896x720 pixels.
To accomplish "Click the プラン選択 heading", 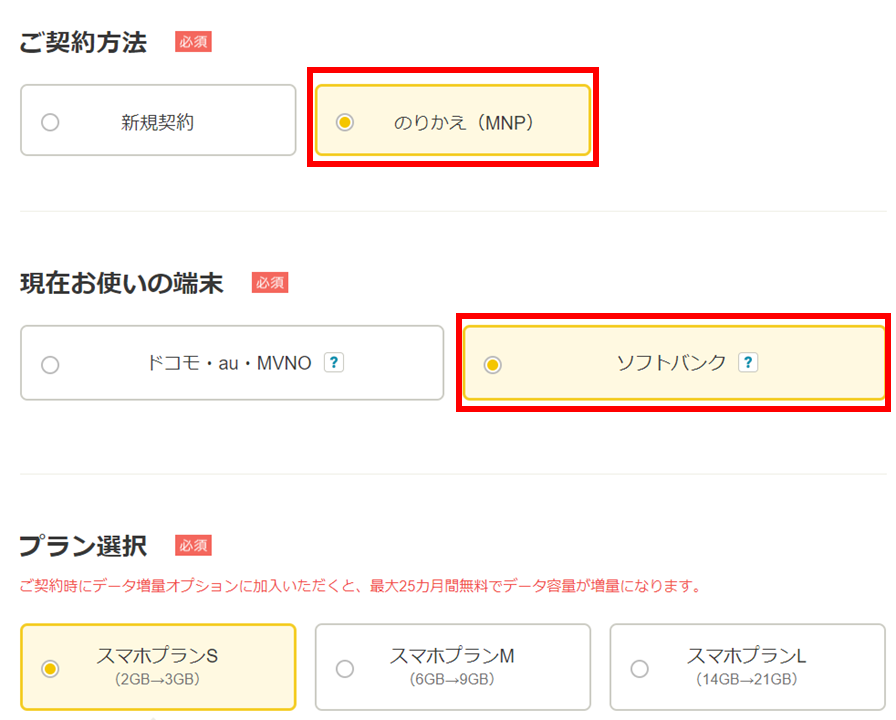I will pyautogui.click(x=83, y=546).
